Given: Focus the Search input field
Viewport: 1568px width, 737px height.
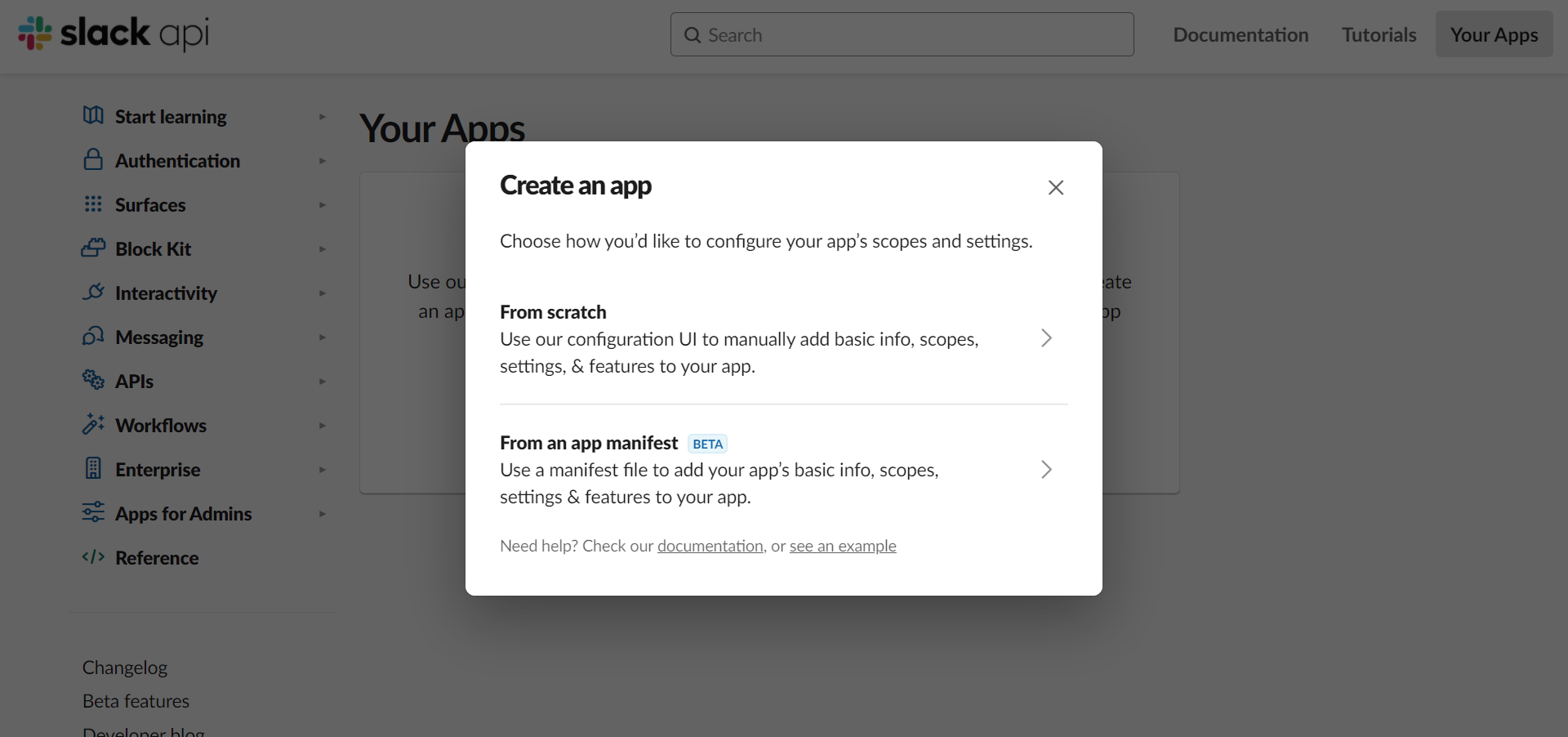Looking at the screenshot, I should tap(902, 34).
